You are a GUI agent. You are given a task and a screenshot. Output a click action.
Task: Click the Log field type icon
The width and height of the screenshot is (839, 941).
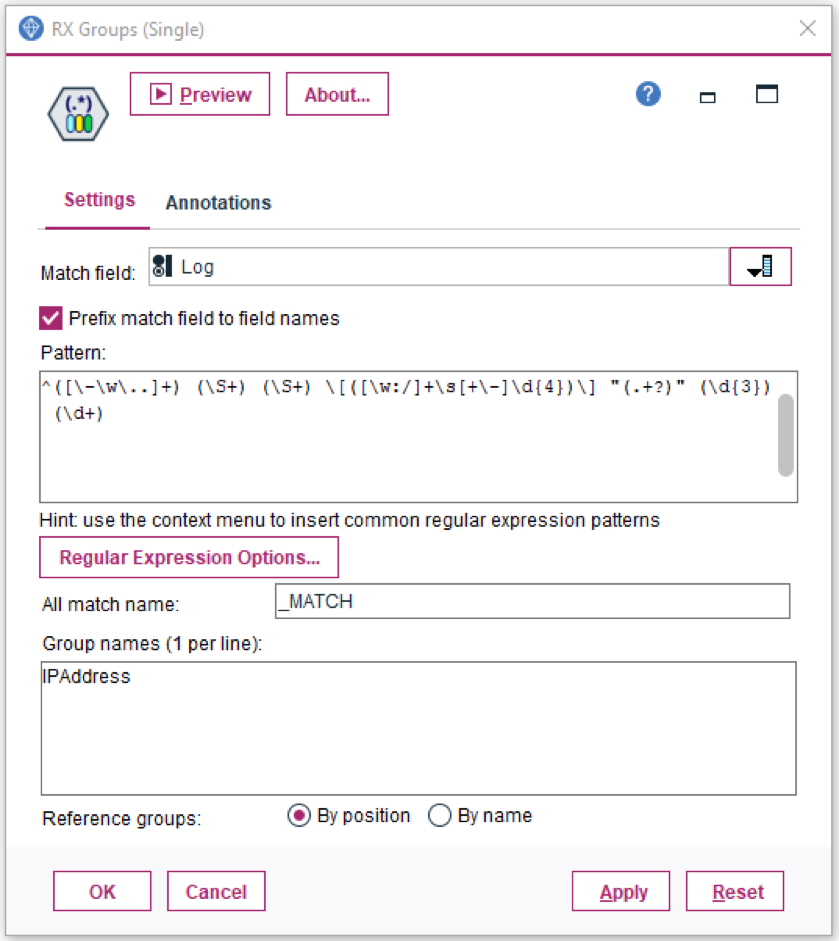[x=162, y=266]
